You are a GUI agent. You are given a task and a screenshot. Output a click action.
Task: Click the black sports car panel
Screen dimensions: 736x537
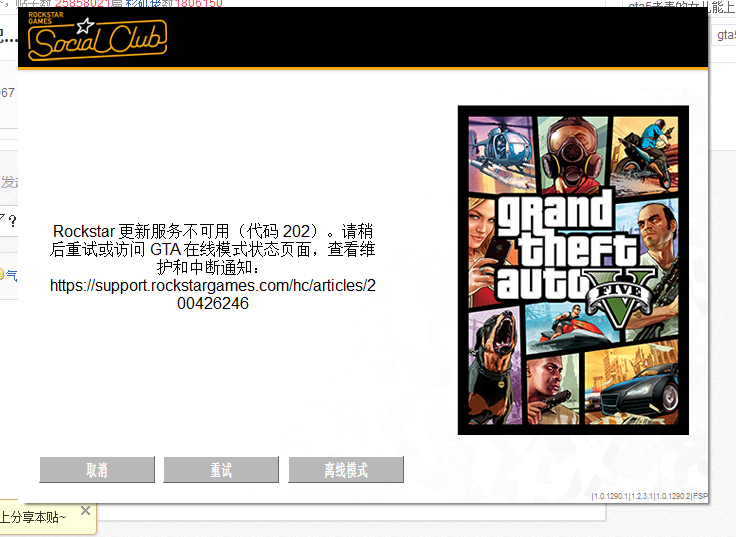click(631, 385)
